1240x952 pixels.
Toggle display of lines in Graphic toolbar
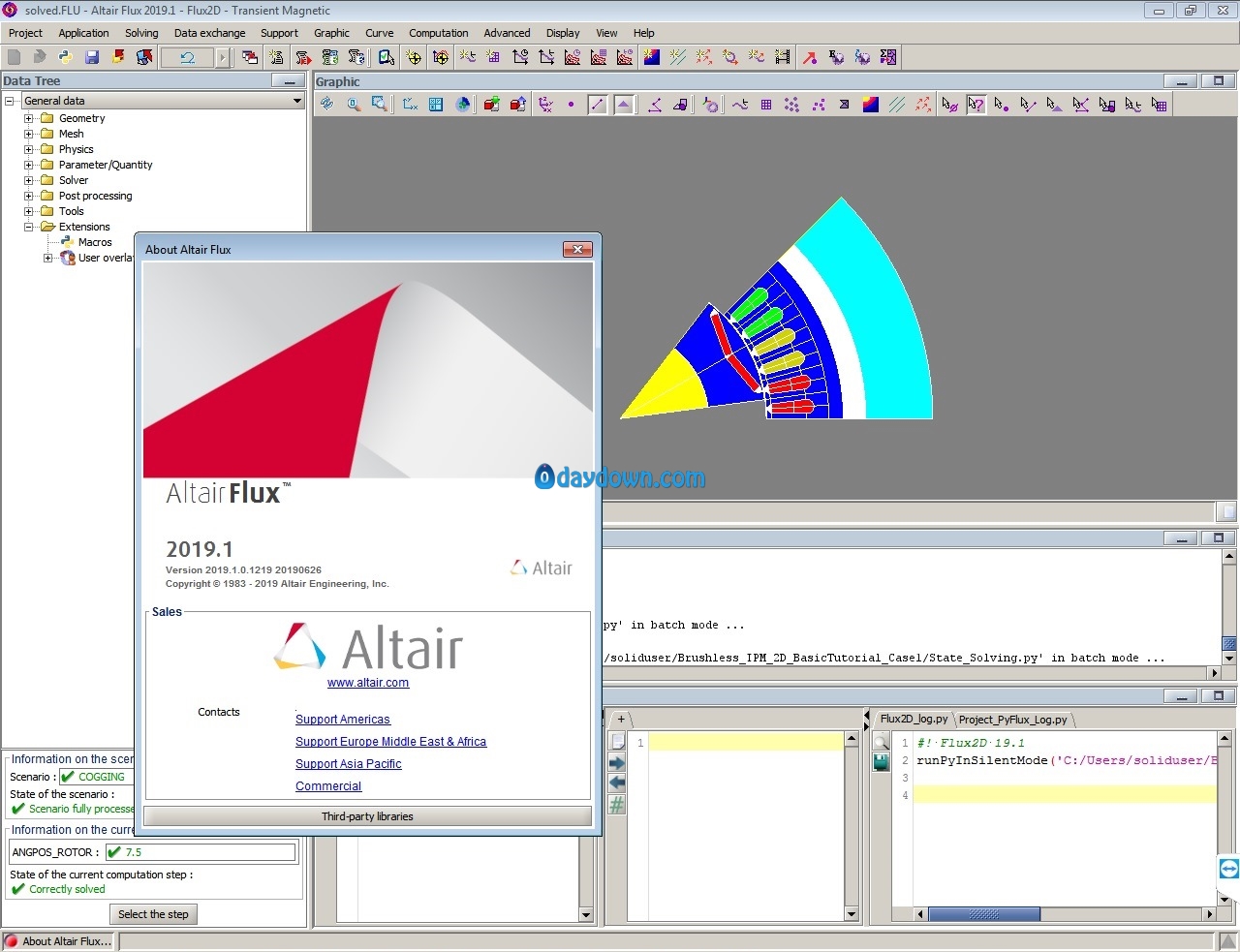click(x=598, y=105)
